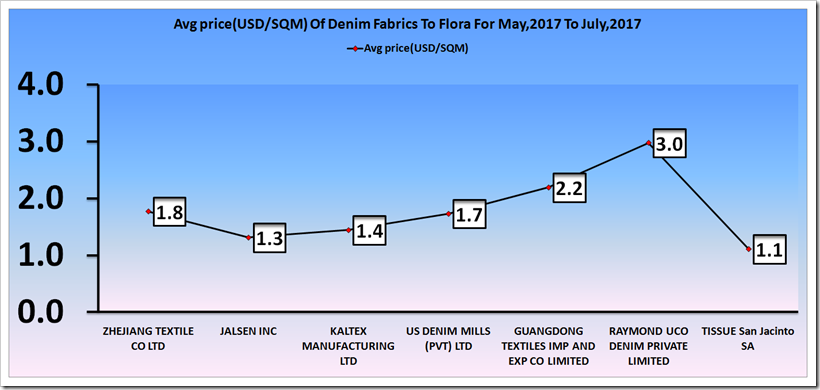
Task: Click the red data marker for Zhejiang Textile
Action: pos(149,211)
